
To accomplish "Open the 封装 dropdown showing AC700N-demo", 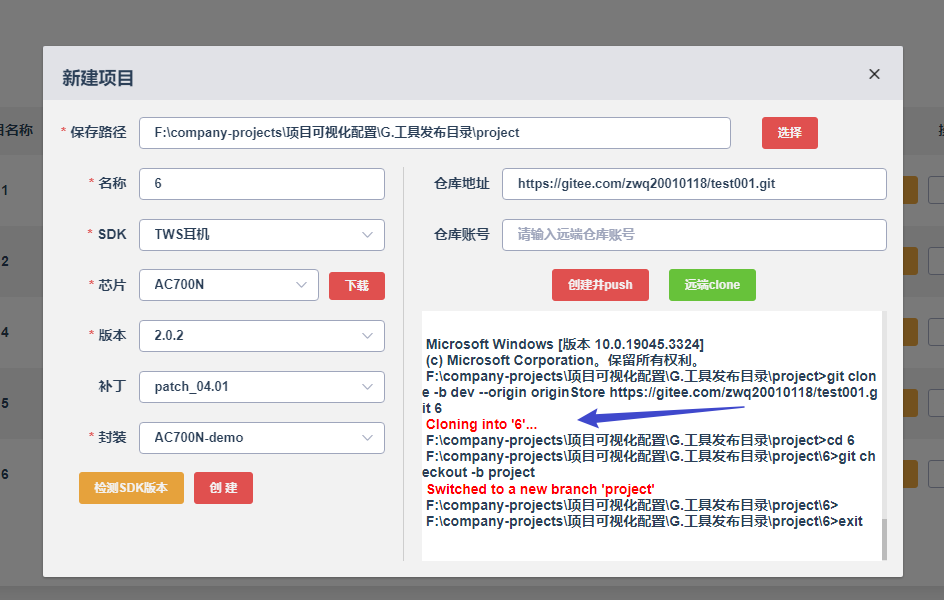I will coord(262,438).
